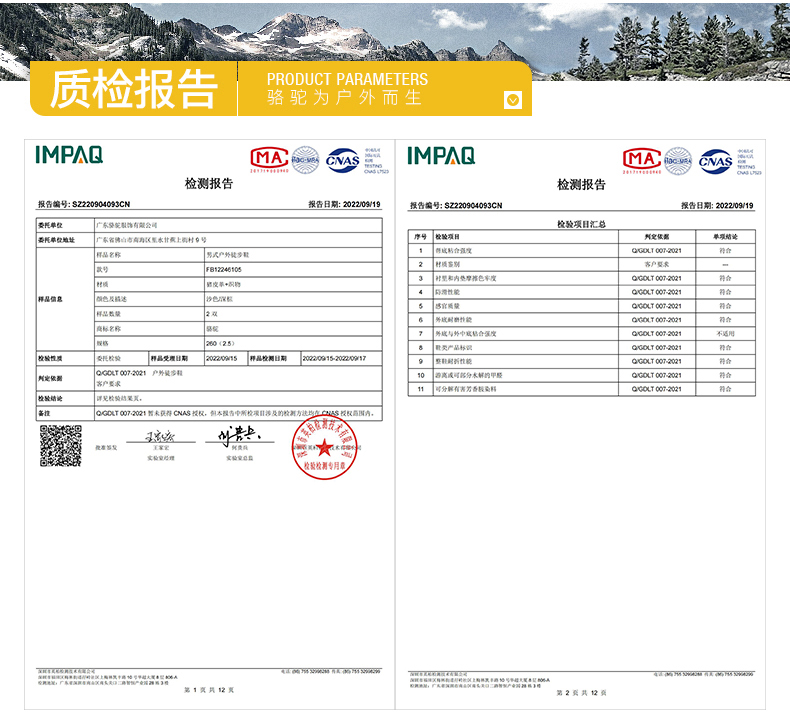Click the page 2 of 12 footer text
The image size is (790, 720).
point(581,693)
